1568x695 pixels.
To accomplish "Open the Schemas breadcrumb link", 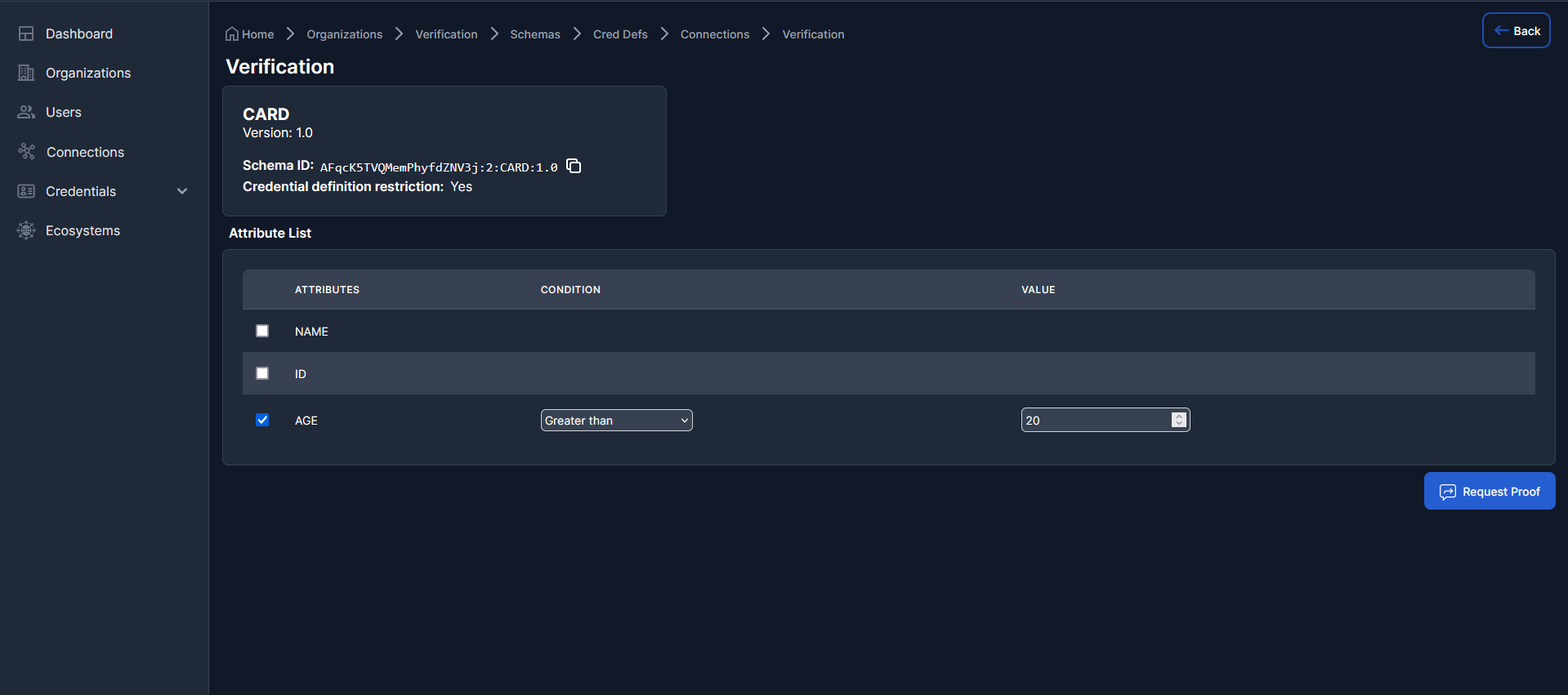I will [x=535, y=34].
